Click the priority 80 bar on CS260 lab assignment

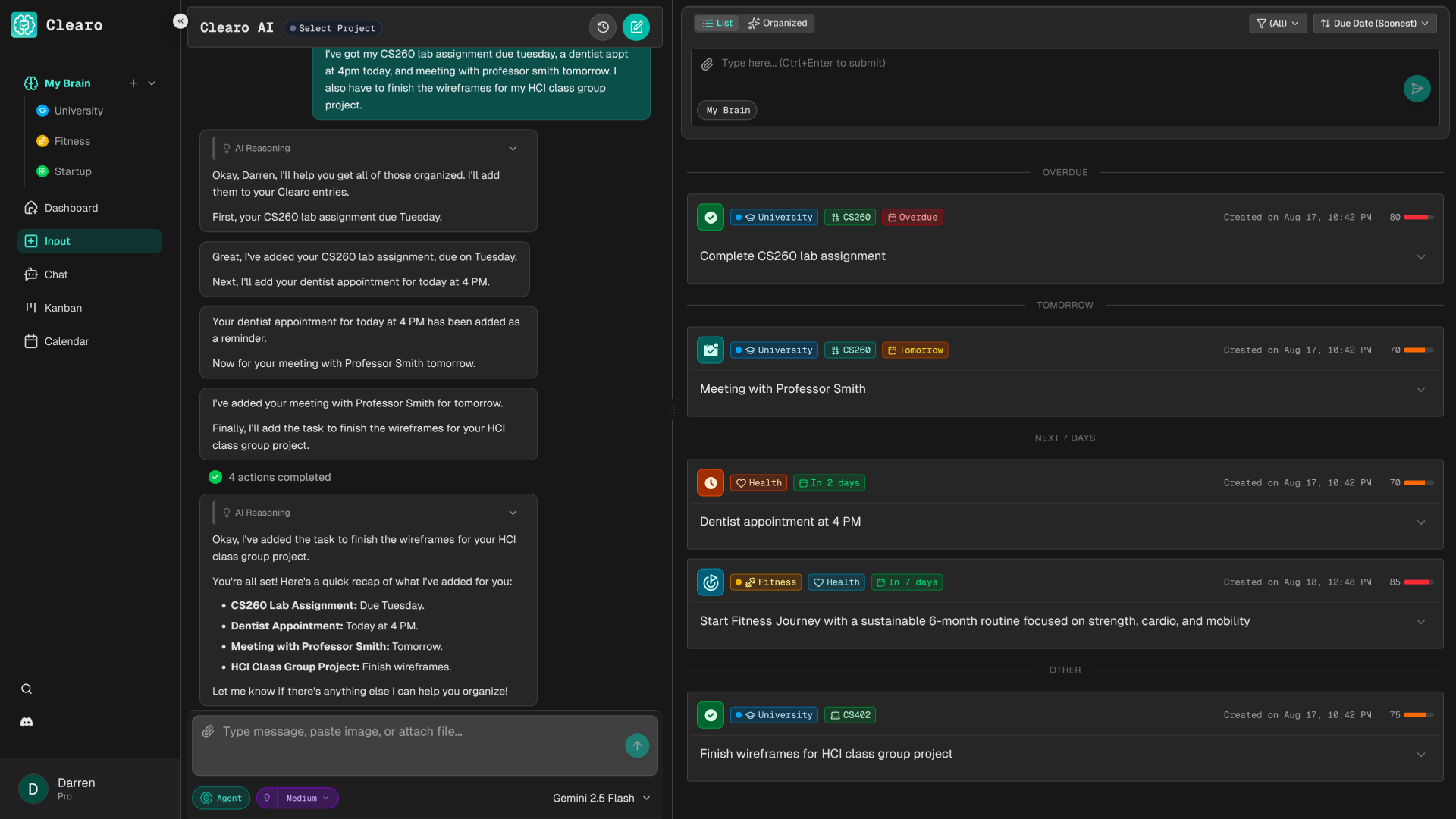(1418, 218)
